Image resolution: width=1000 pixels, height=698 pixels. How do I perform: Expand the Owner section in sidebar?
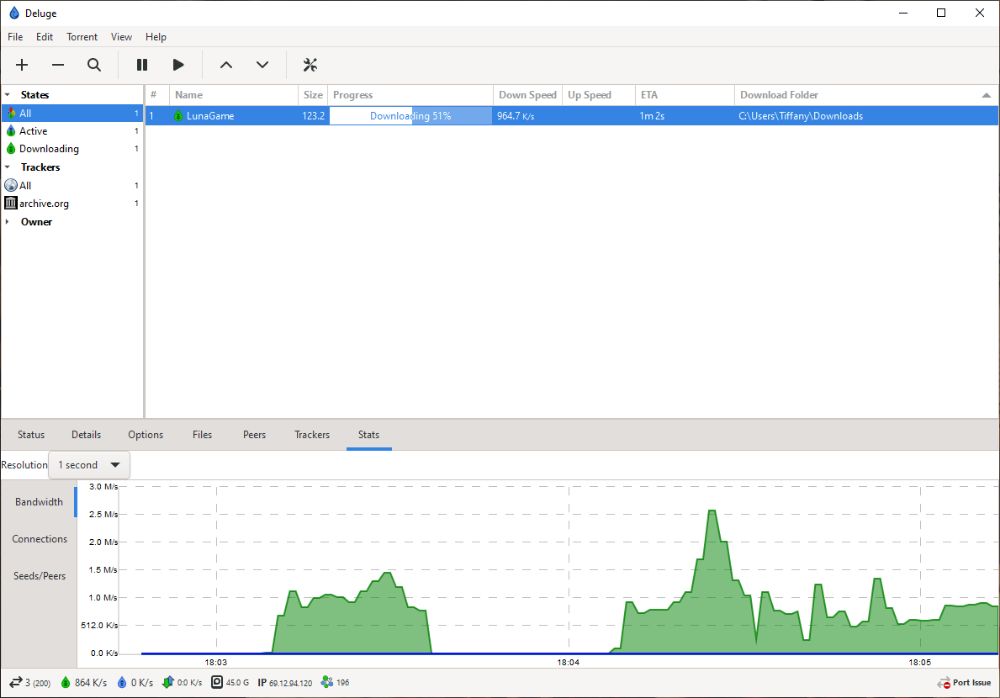click(x=8, y=222)
